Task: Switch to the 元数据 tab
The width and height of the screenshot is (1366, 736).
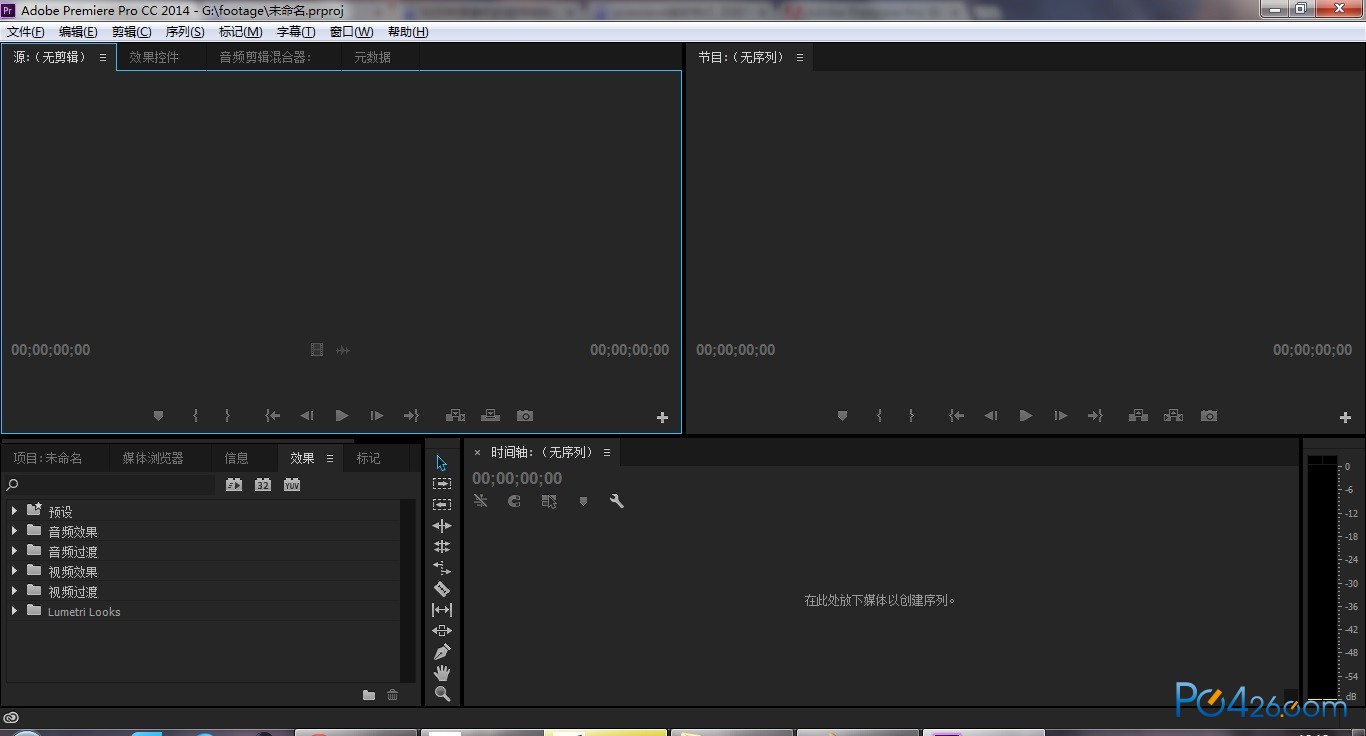Action: (x=372, y=57)
